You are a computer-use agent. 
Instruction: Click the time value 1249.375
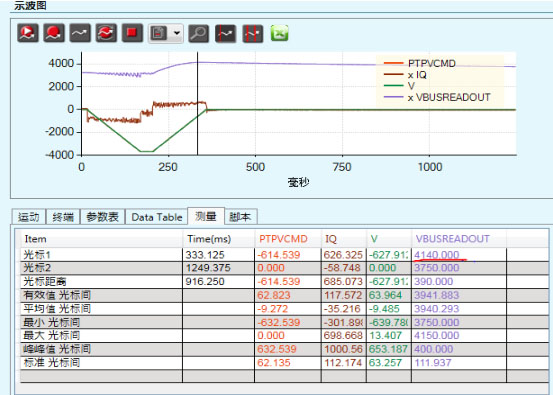208,268
